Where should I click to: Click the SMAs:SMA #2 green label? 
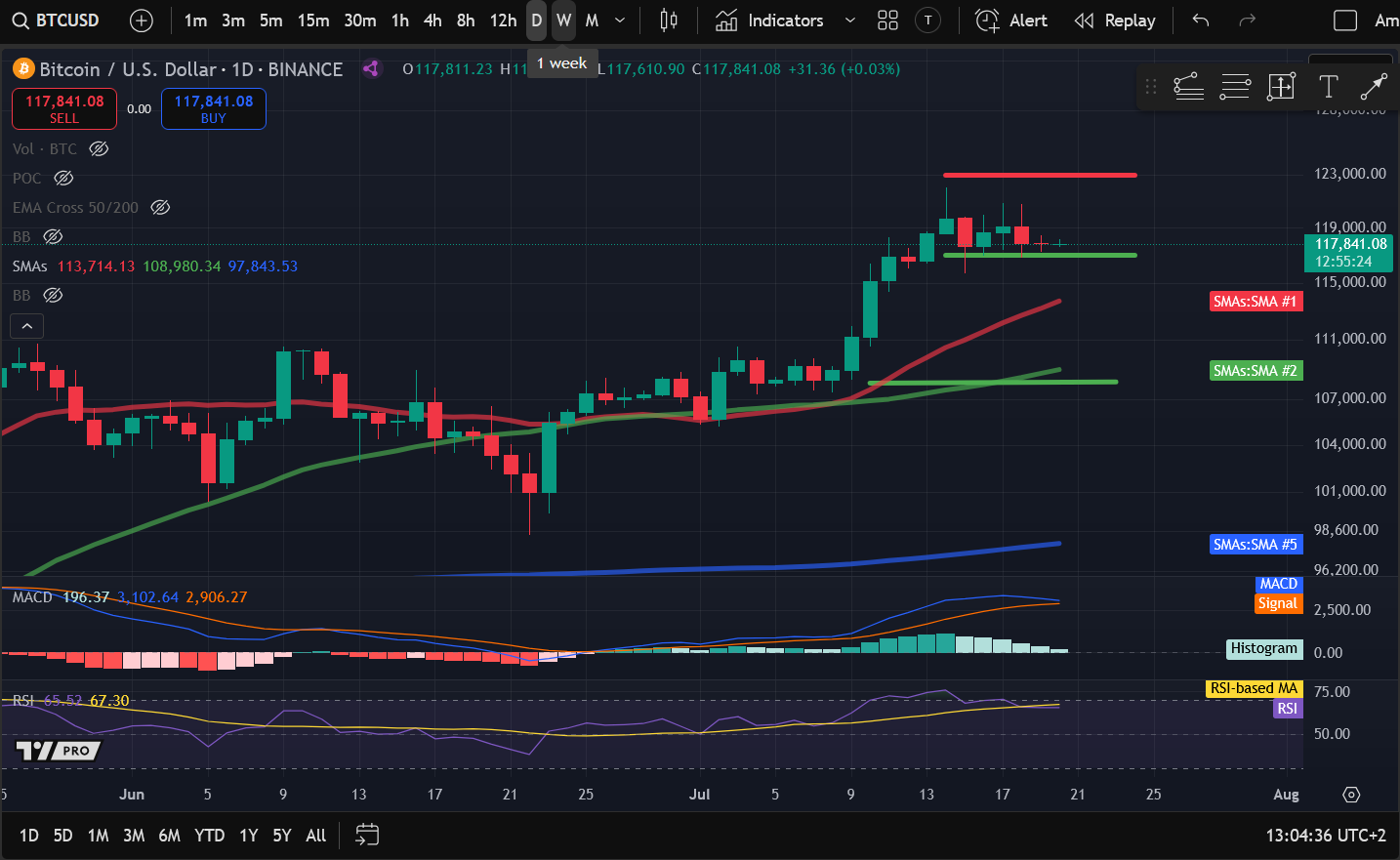tap(1255, 371)
